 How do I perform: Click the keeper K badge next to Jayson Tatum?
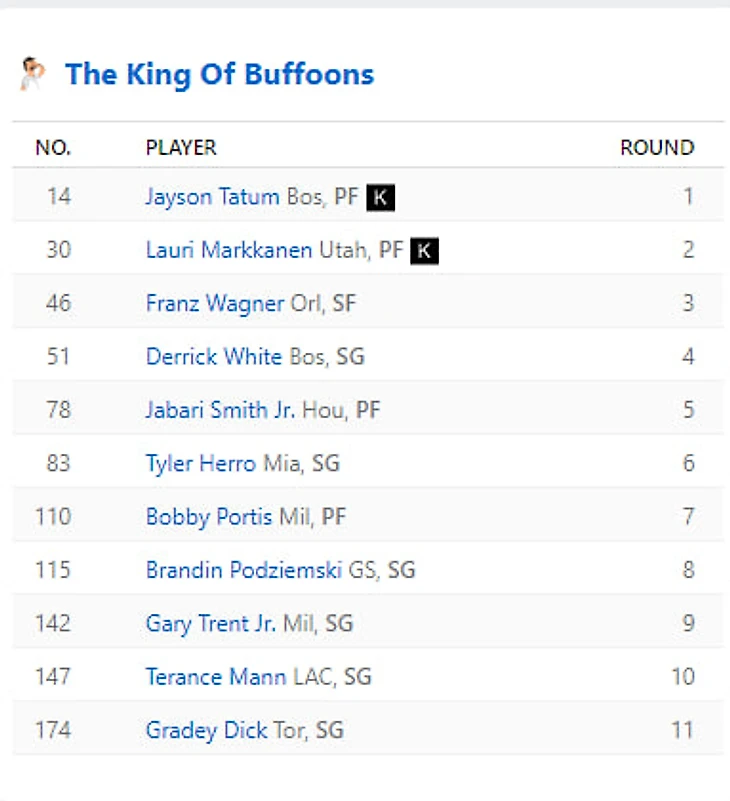380,197
